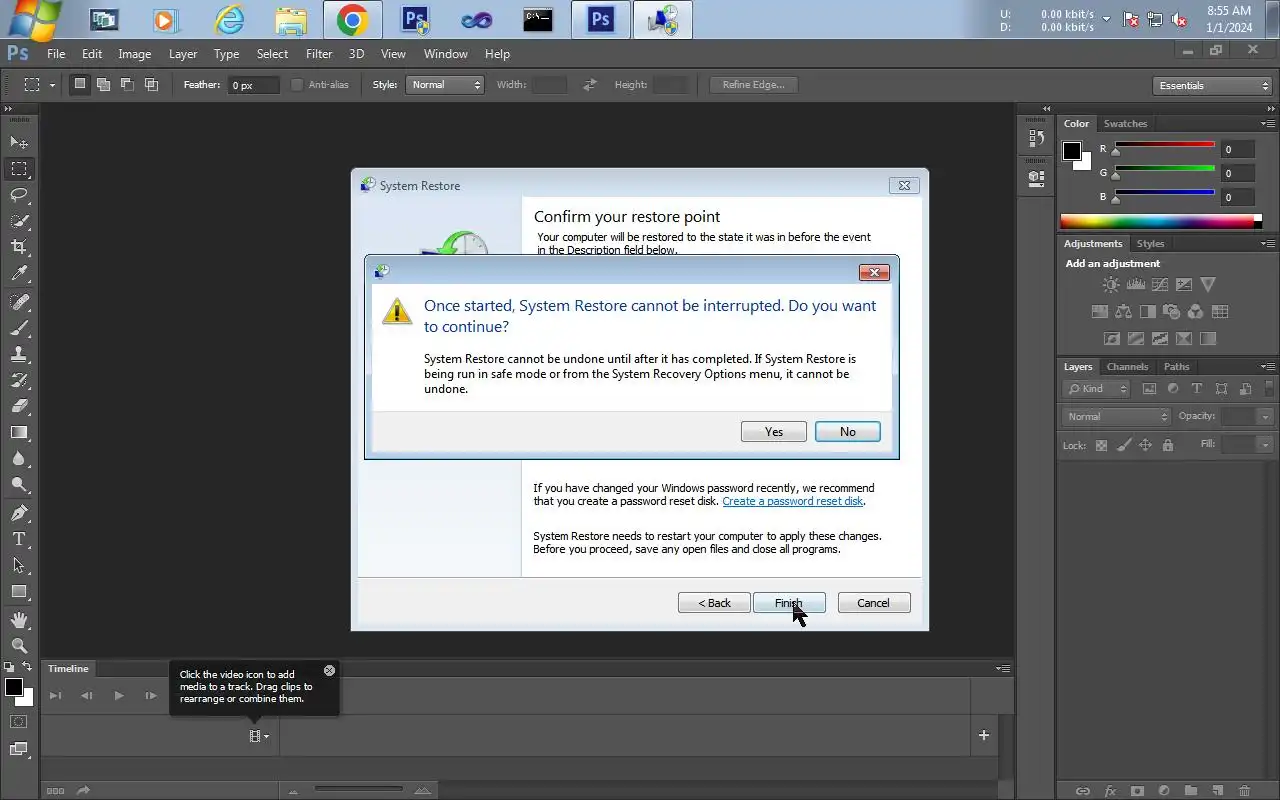This screenshot has width=1280, height=800.
Task: Select the Horizontal Type tool
Action: 19,539
